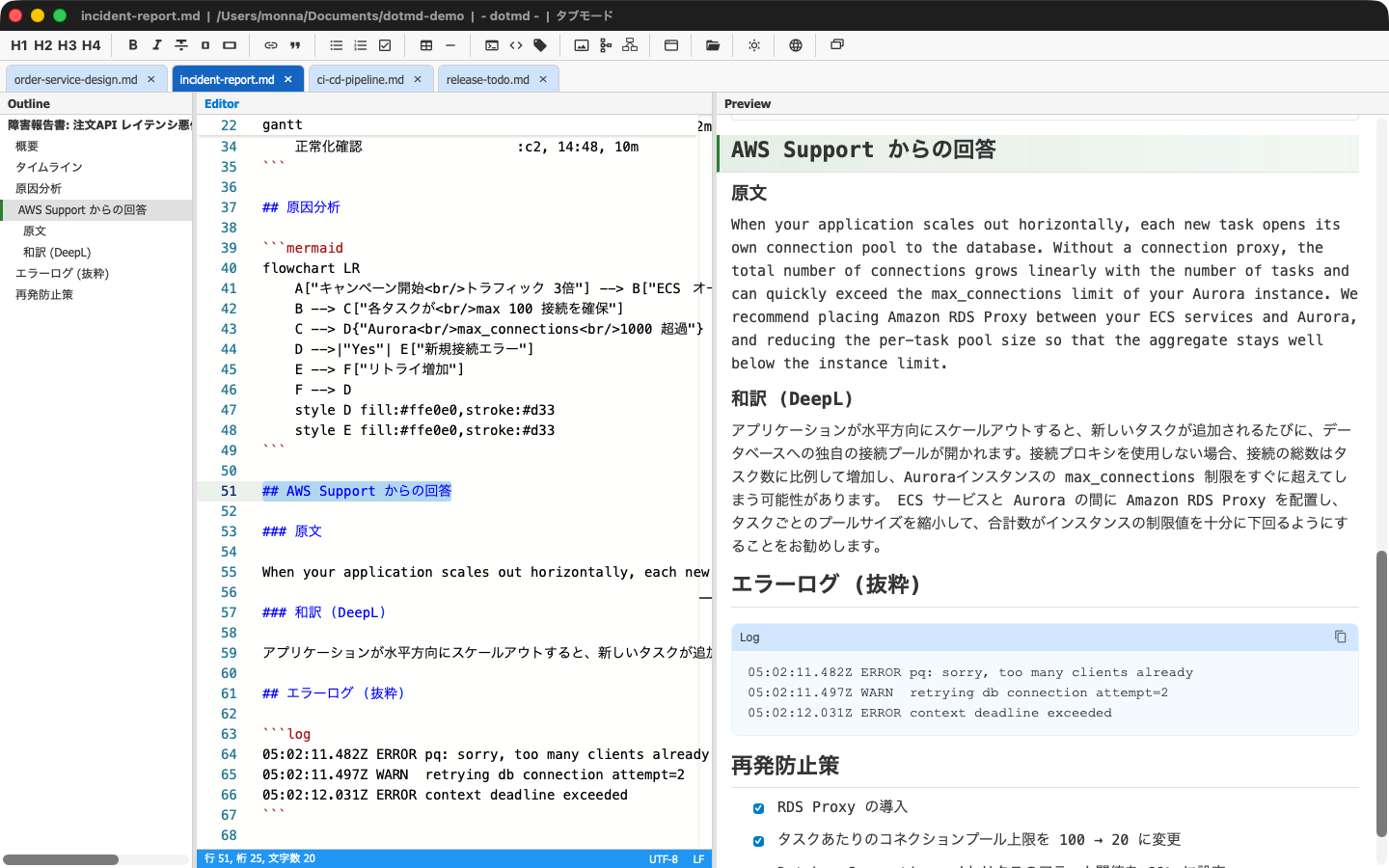Viewport: 1389px width, 868px height.
Task: Insert a horizontal rule
Action: [450, 45]
